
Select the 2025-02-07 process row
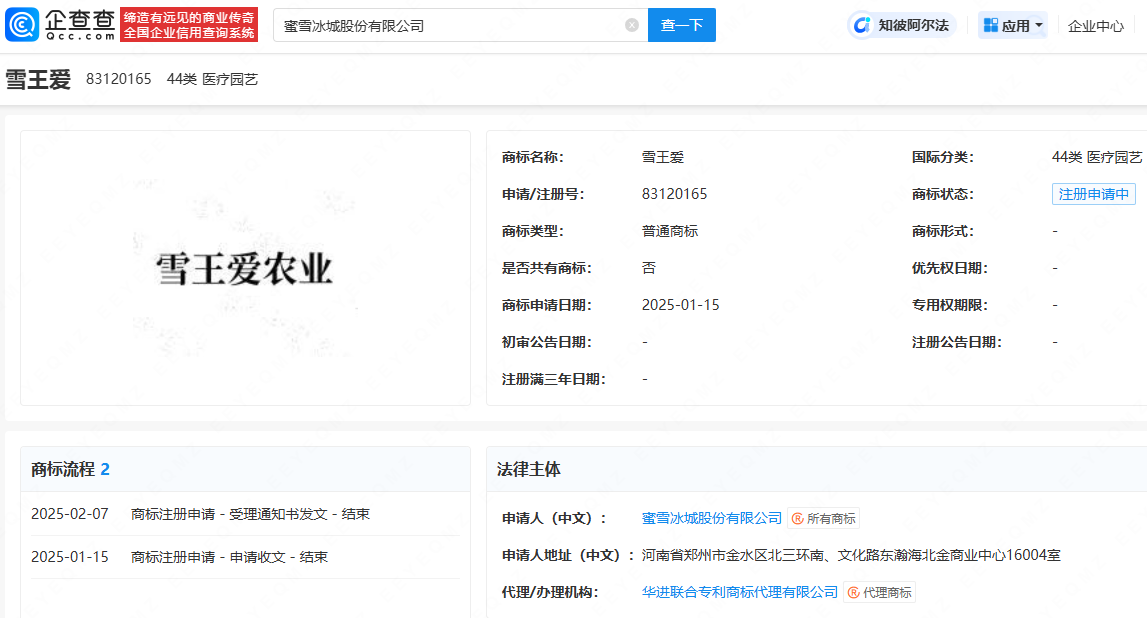click(x=245, y=514)
